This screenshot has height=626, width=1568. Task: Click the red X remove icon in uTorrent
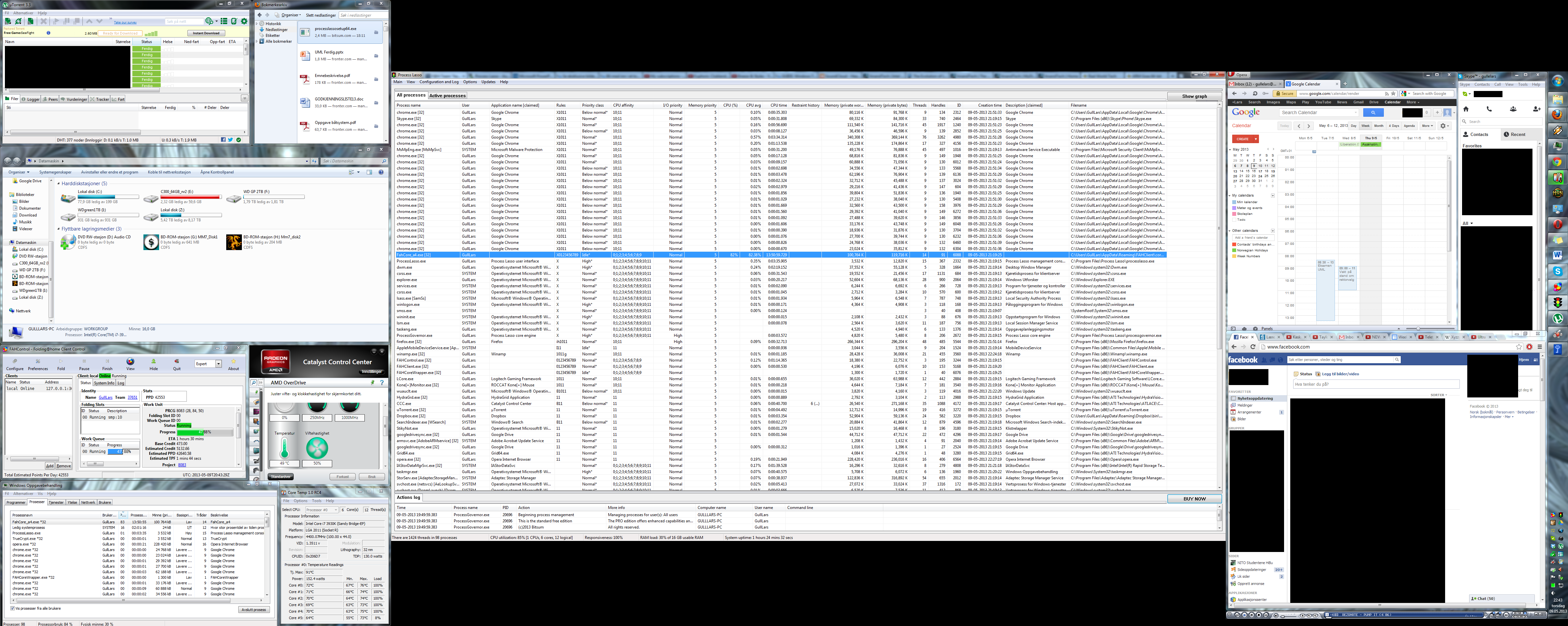44,21
